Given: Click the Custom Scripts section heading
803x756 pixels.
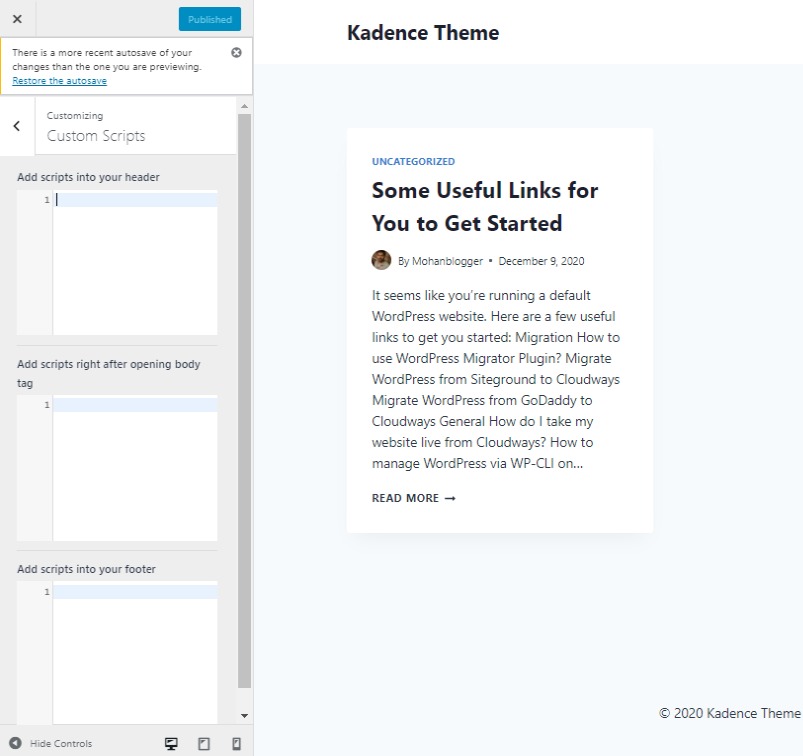Looking at the screenshot, I should (96, 136).
